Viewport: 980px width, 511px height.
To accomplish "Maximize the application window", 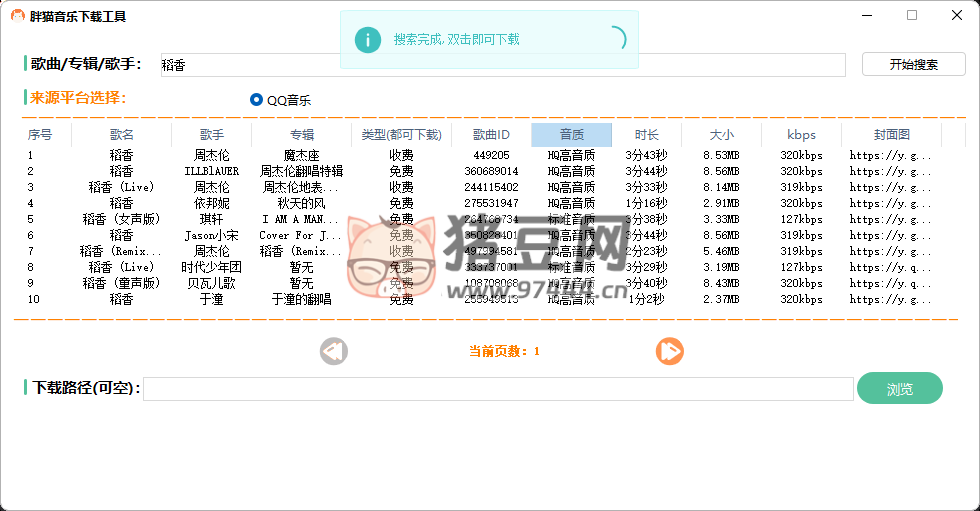I will pyautogui.click(x=911, y=15).
